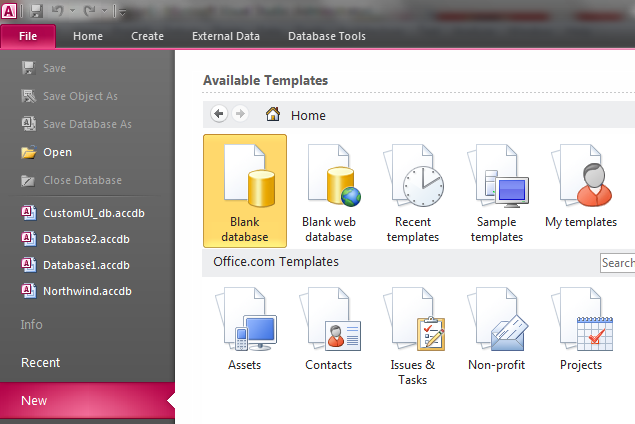Click the Open folder icon in backstage menu
This screenshot has height=424, width=635.
[x=29, y=152]
